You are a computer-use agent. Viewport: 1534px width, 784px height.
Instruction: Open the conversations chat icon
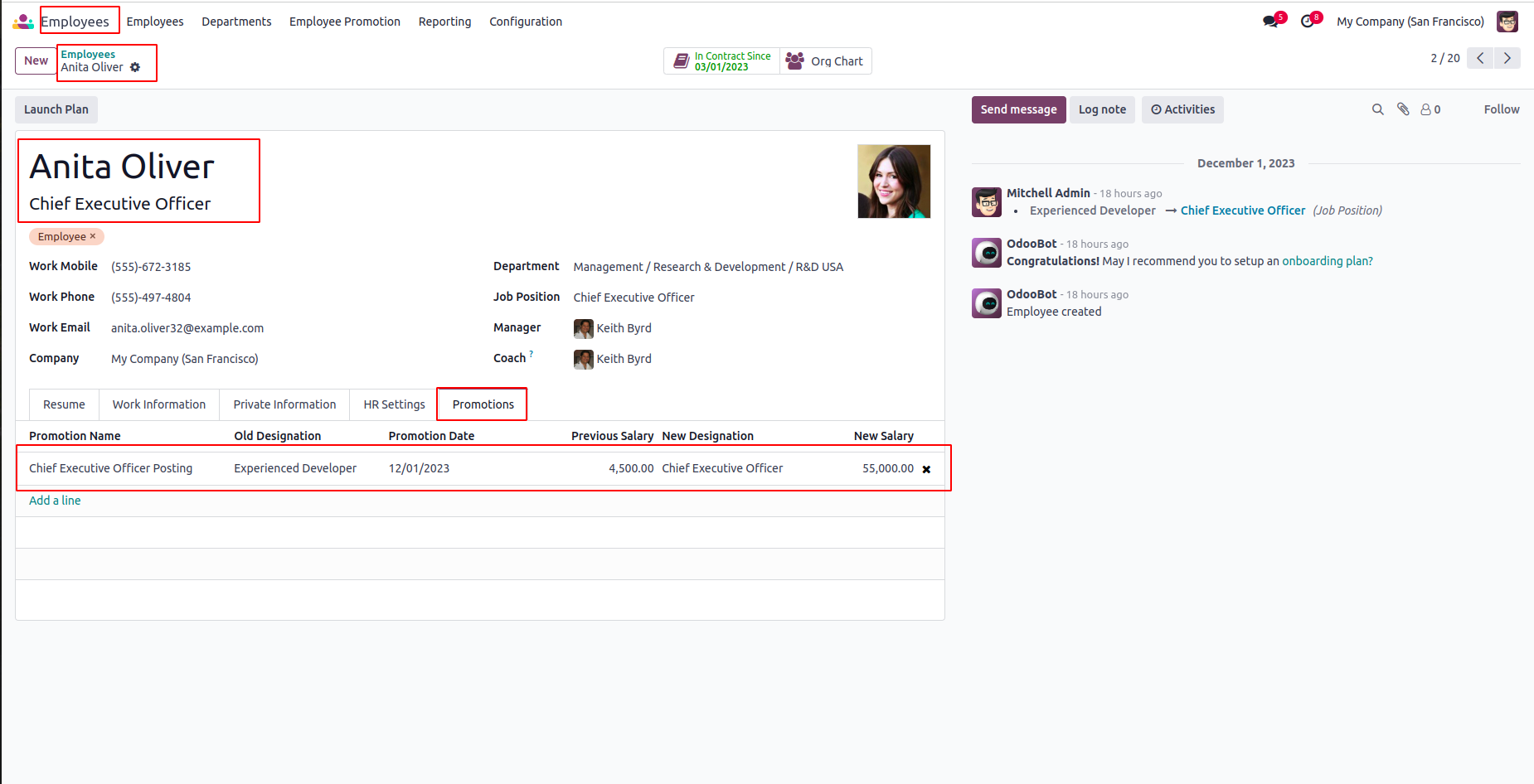click(x=1270, y=22)
